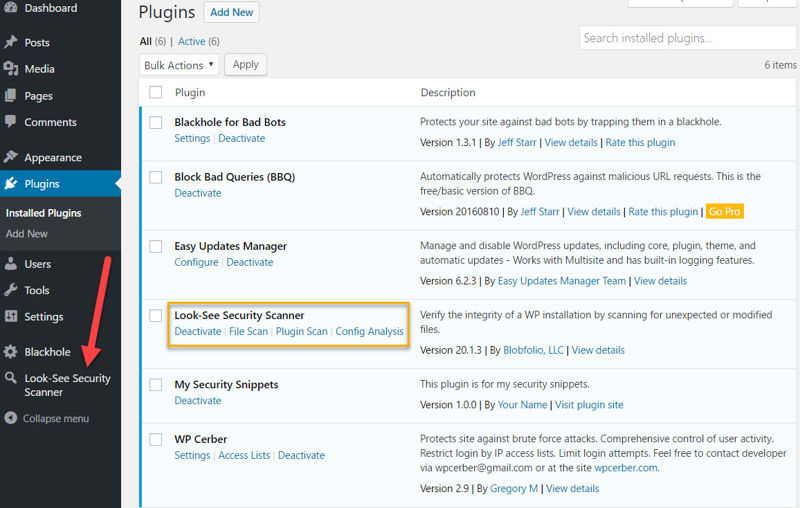Screen dimensions: 800x508
Task: Open Appearance in the sidebar menu
Action: [x=53, y=158]
